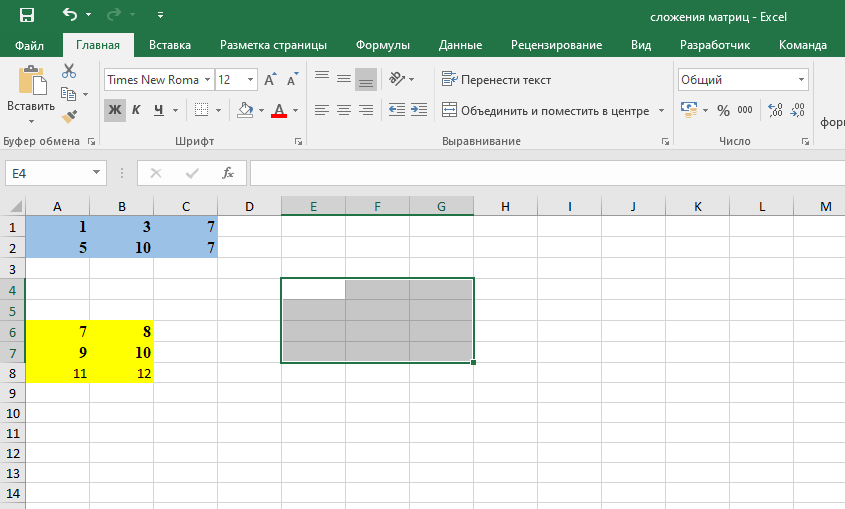This screenshot has height=509, width=845.
Task: Paste with the Вставить clipboard icon
Action: click(x=32, y=81)
